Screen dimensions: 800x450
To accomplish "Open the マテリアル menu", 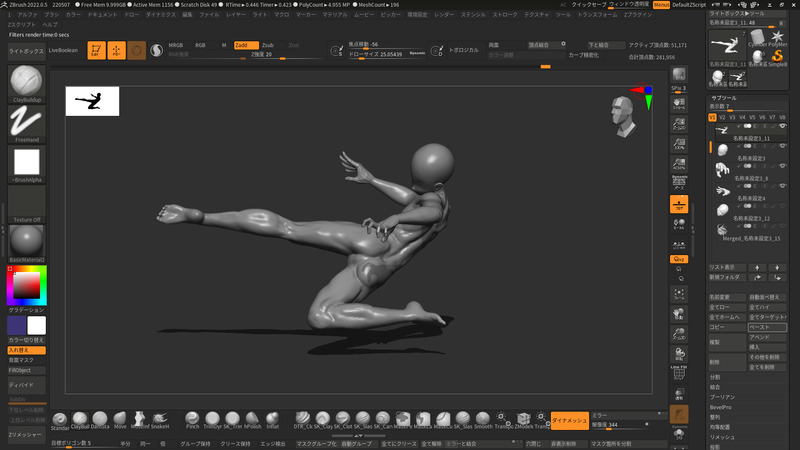I will coord(335,16).
